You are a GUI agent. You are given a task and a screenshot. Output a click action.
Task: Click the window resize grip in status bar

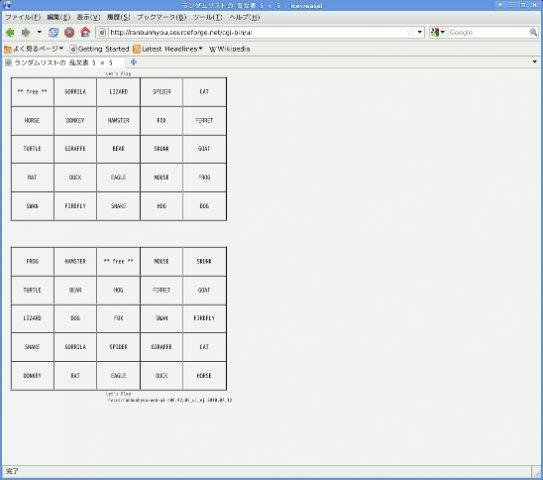click(x=536, y=472)
